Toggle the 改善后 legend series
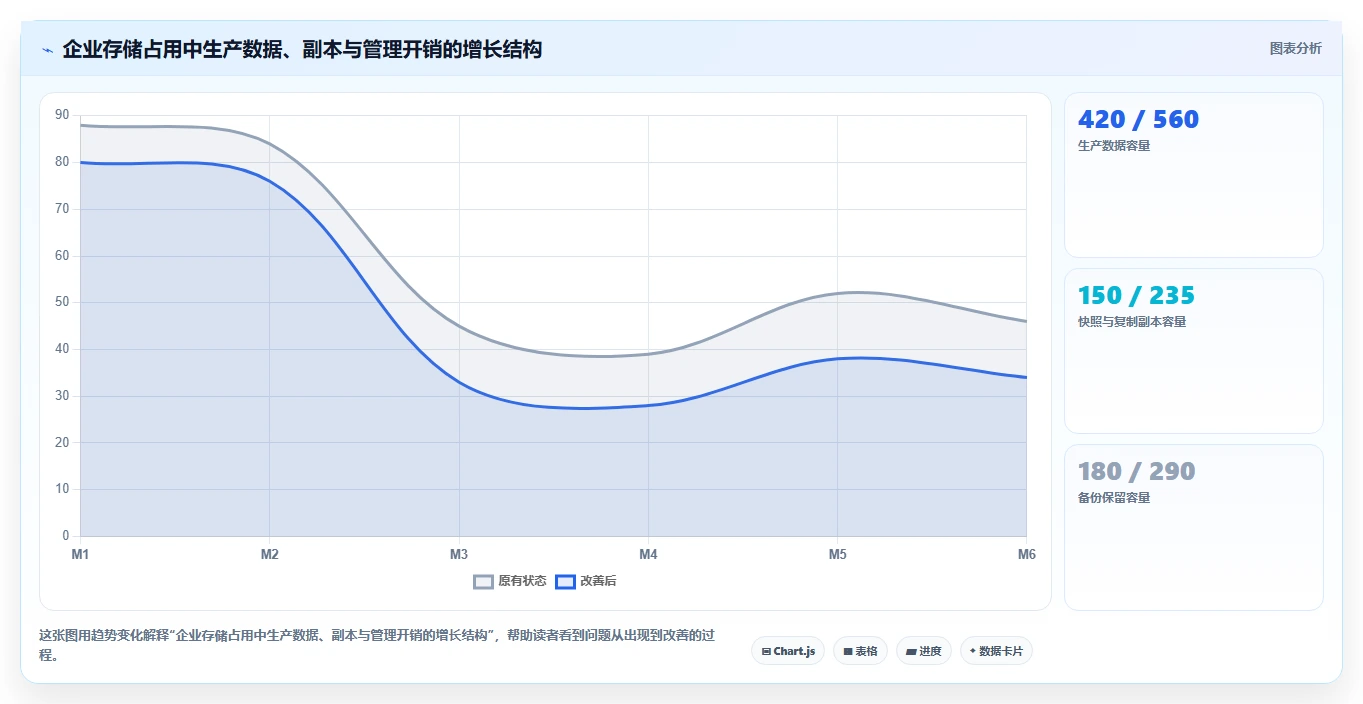1363x704 pixels. coord(586,581)
